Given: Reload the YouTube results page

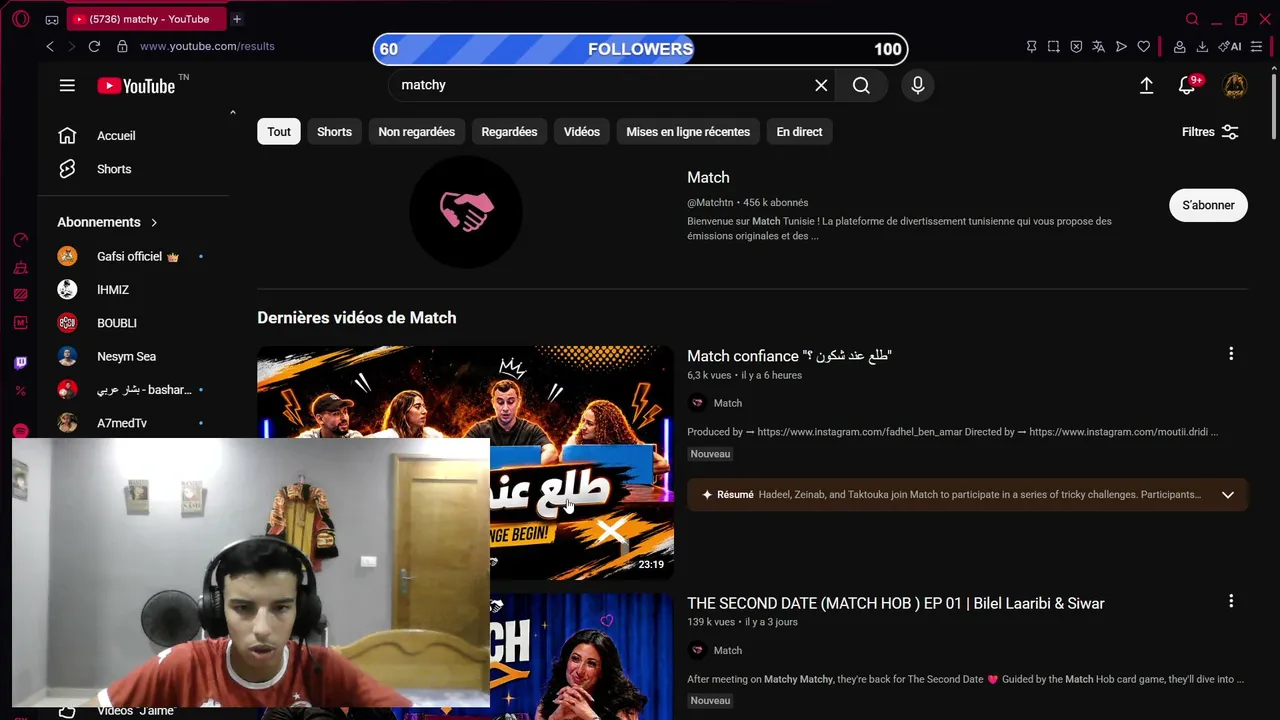Looking at the screenshot, I should [94, 46].
